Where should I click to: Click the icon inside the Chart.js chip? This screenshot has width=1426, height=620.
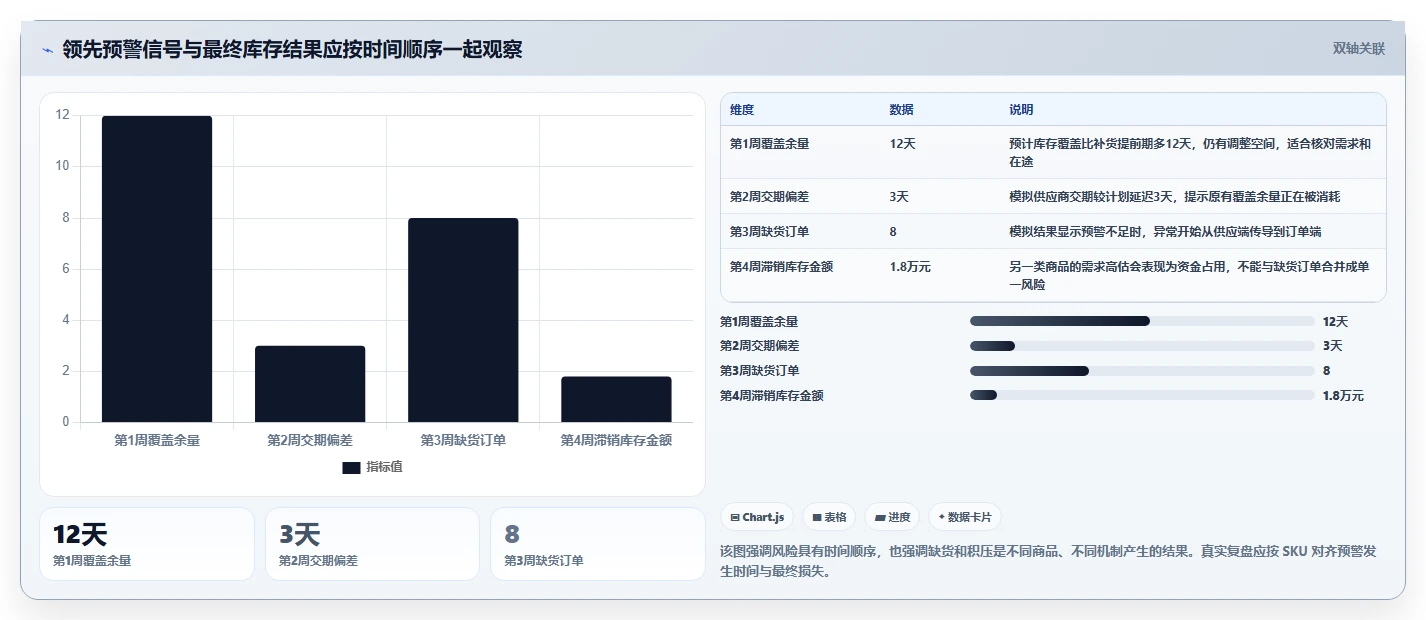coord(735,518)
